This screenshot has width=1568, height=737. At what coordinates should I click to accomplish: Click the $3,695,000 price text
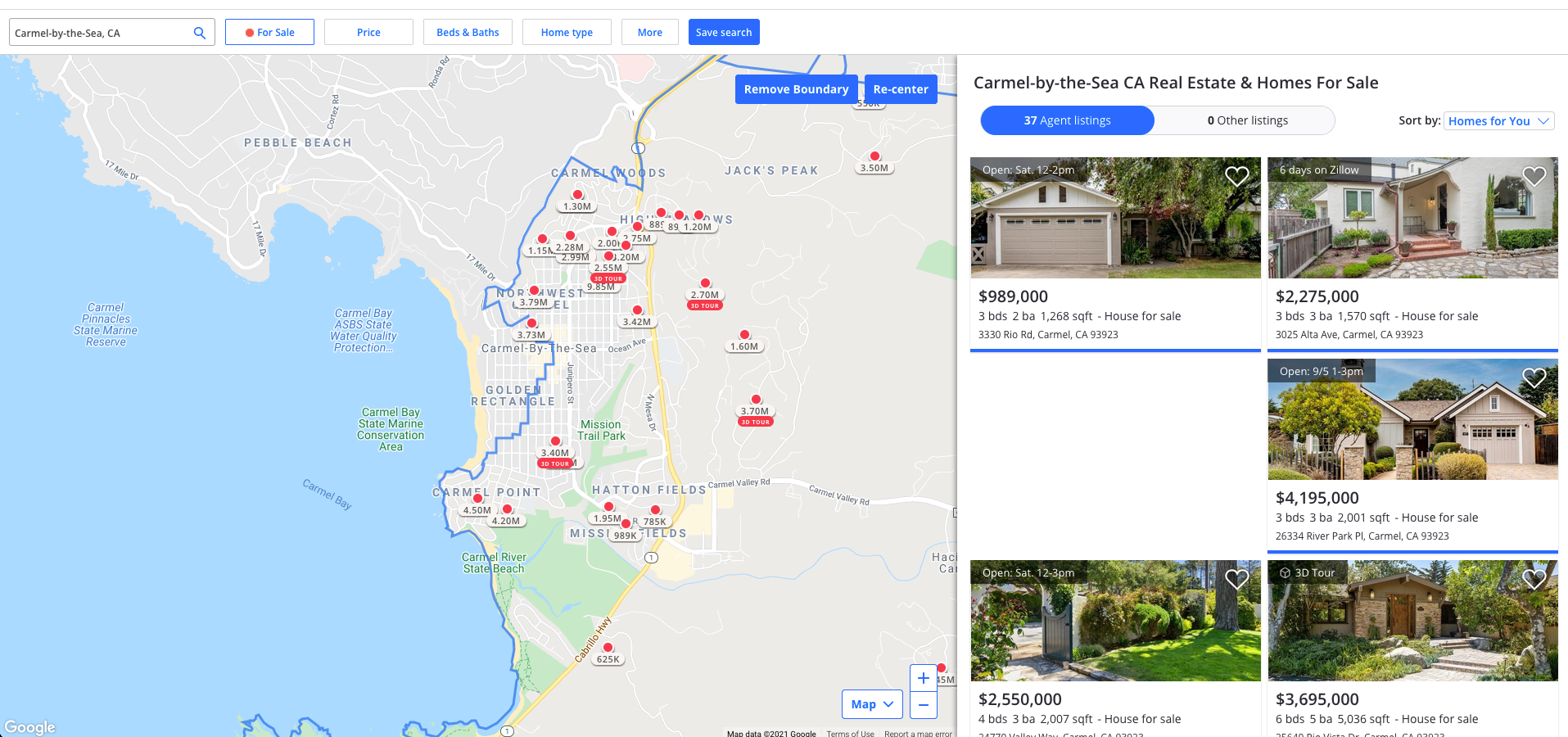coord(1317,699)
